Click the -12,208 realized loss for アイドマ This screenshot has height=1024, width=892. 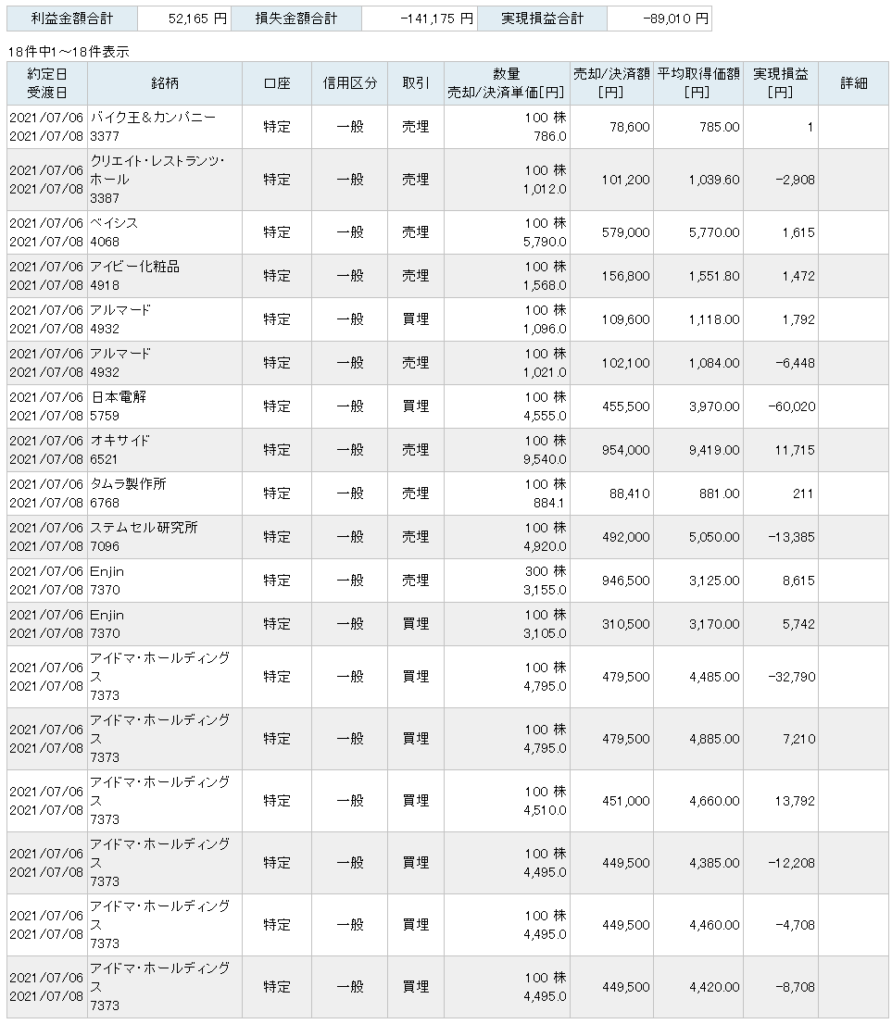(x=791, y=863)
